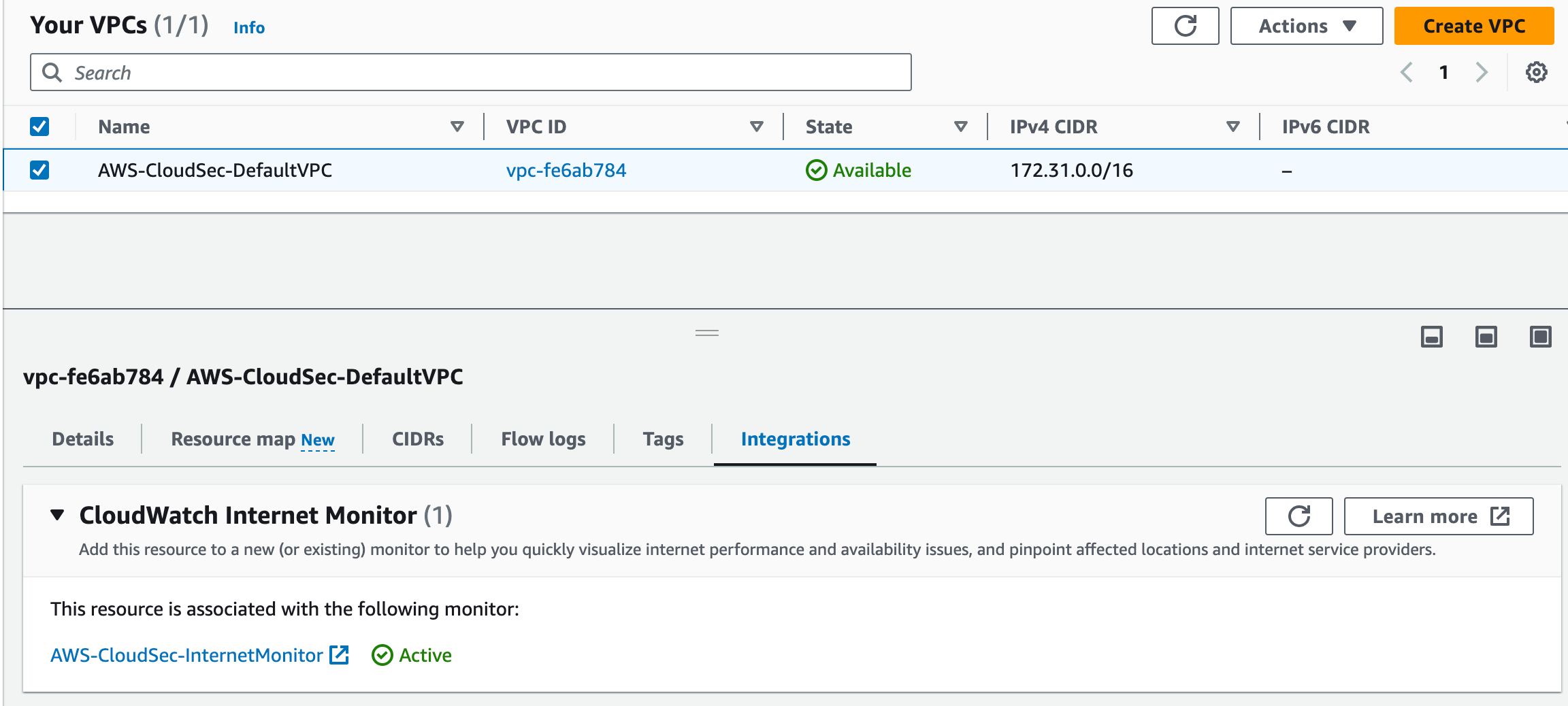This screenshot has height=706, width=1568.
Task: Grab the split panel resize handle
Action: pos(707,333)
